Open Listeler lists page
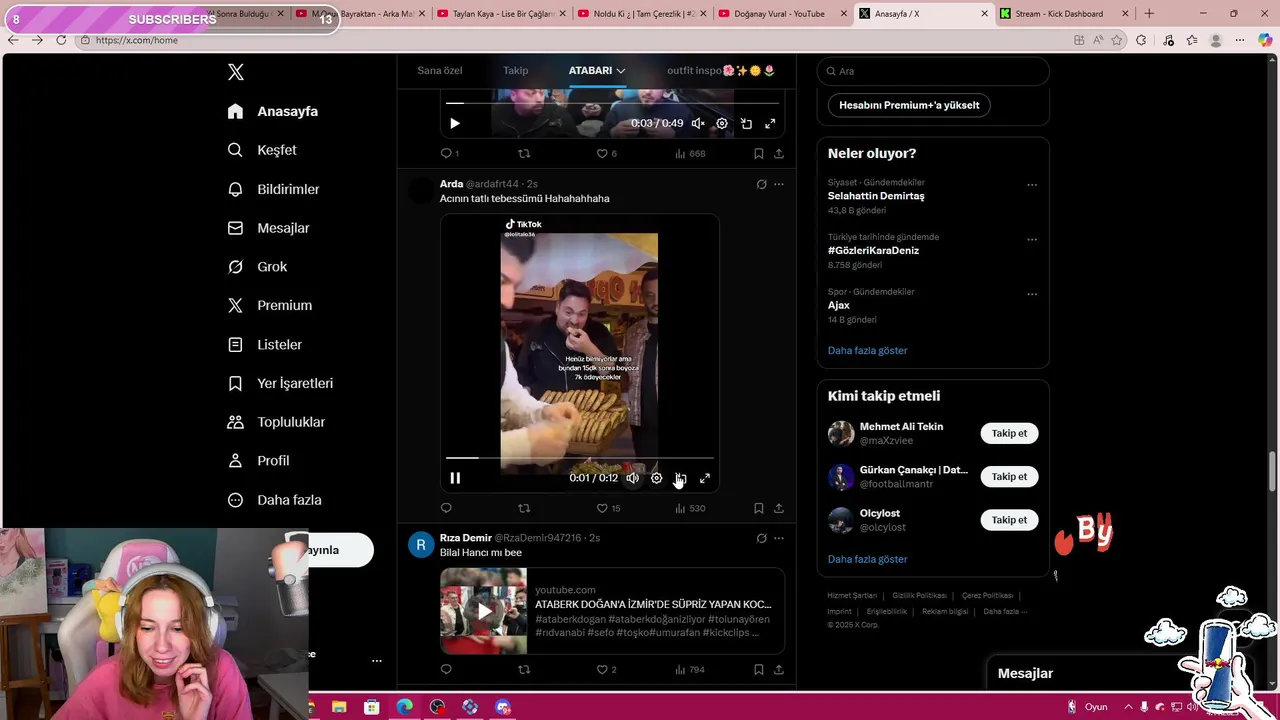Viewport: 1280px width, 720px height. [x=264, y=344]
